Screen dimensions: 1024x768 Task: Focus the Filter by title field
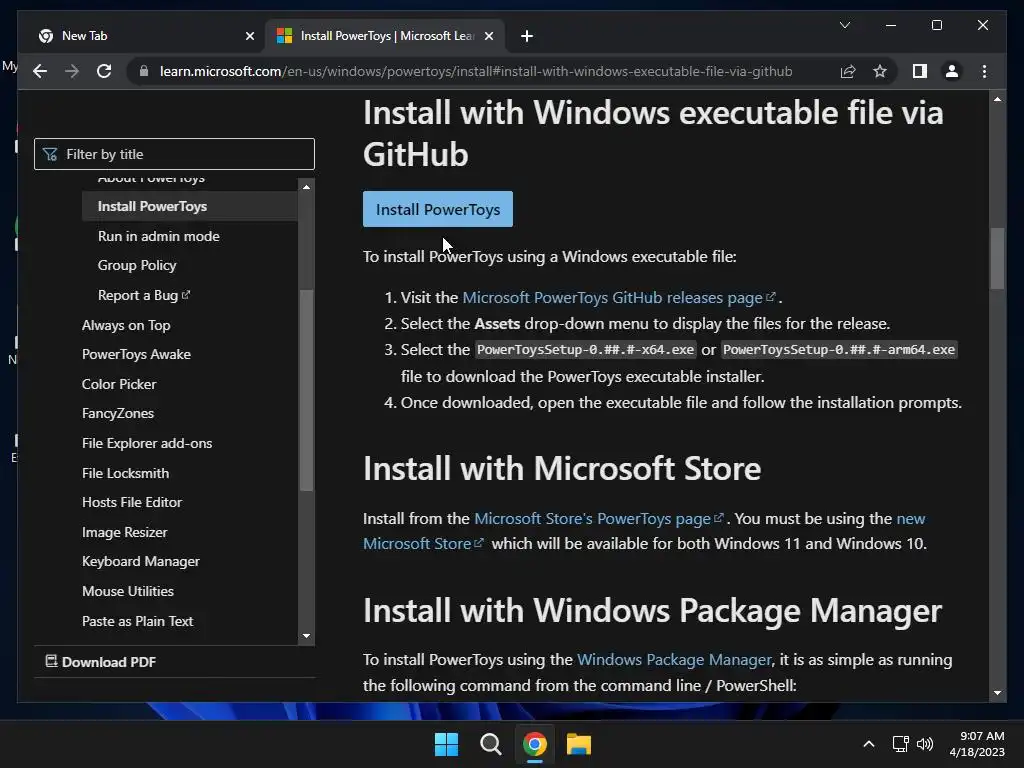pyautogui.click(x=174, y=154)
